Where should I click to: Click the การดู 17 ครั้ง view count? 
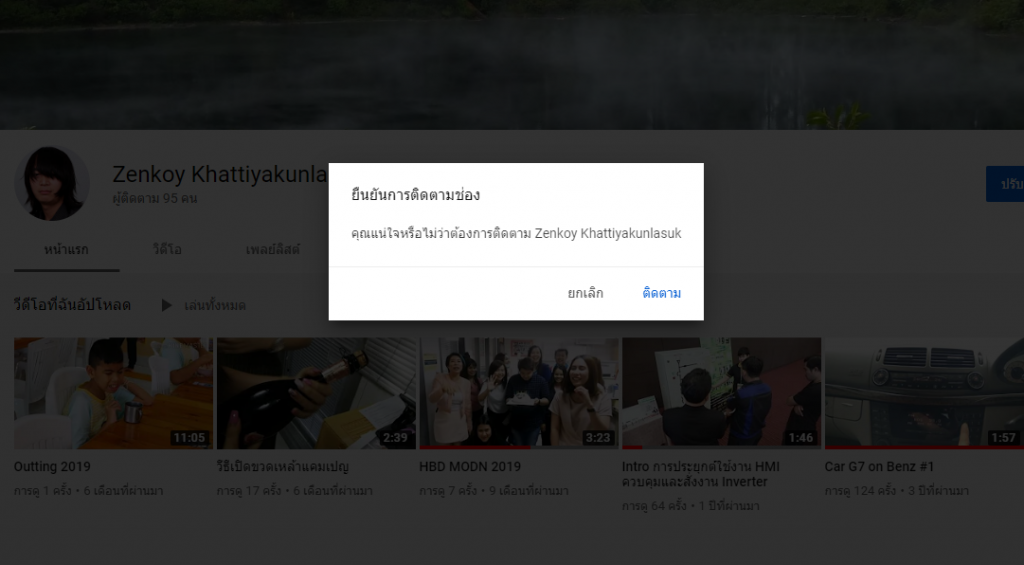tap(249, 491)
